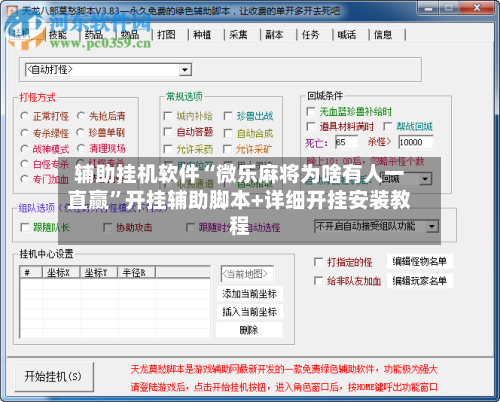Click 添加当前坐标 button
This screenshot has height=402, width=500.
tap(249, 294)
